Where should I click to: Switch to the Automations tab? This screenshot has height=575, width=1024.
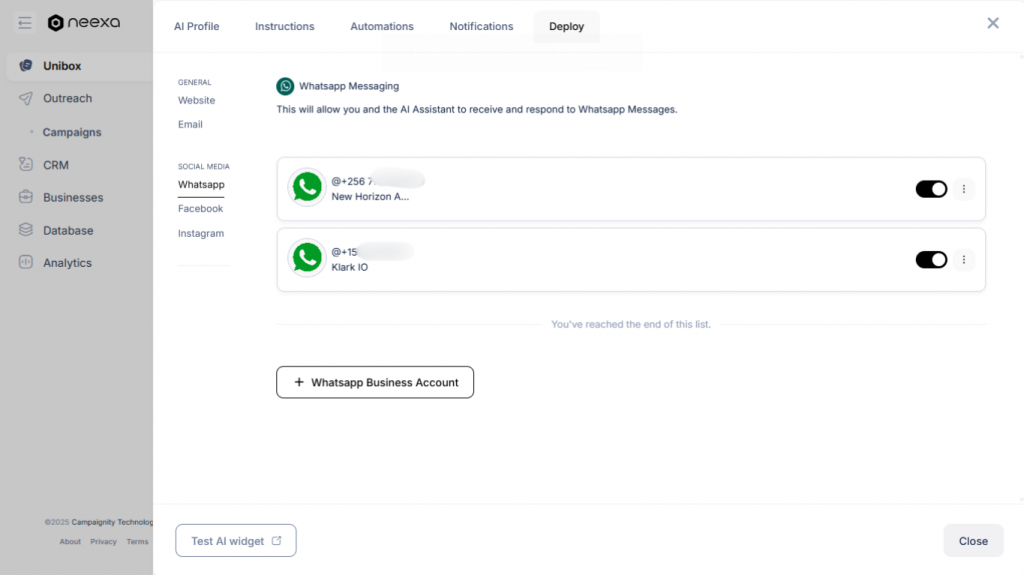coord(382,27)
